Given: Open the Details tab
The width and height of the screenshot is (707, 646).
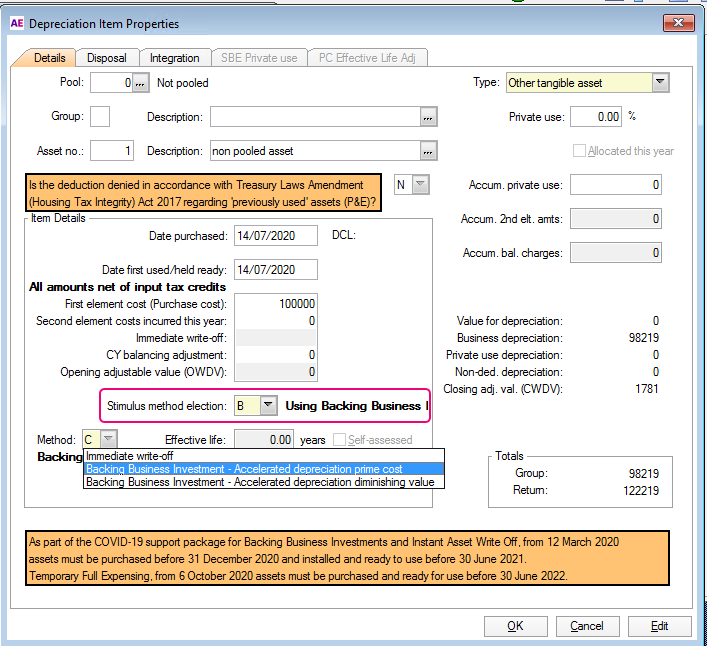Looking at the screenshot, I should point(49,58).
